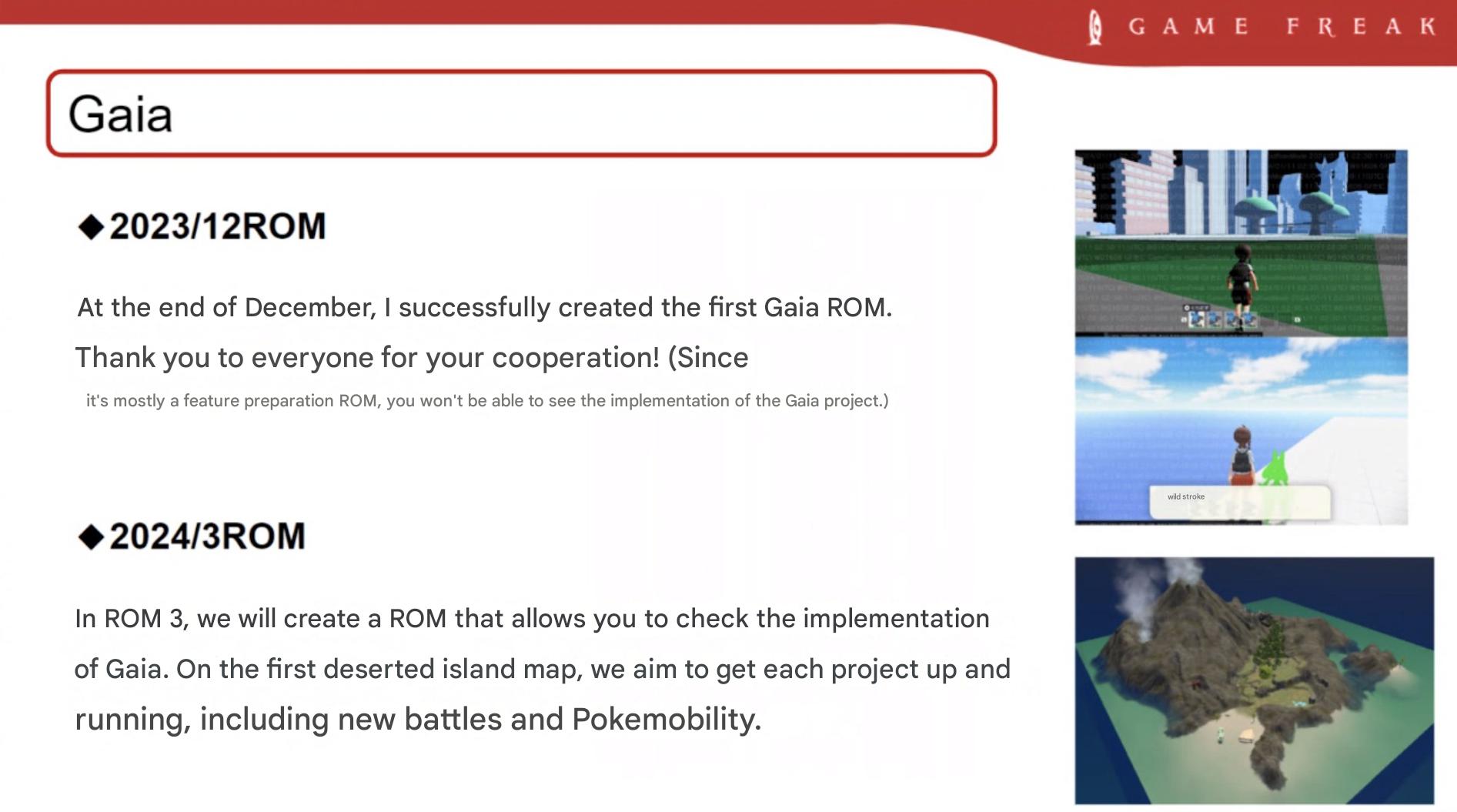The width and height of the screenshot is (1457, 812).
Task: Click the line "At the end of December"
Action: point(485,308)
